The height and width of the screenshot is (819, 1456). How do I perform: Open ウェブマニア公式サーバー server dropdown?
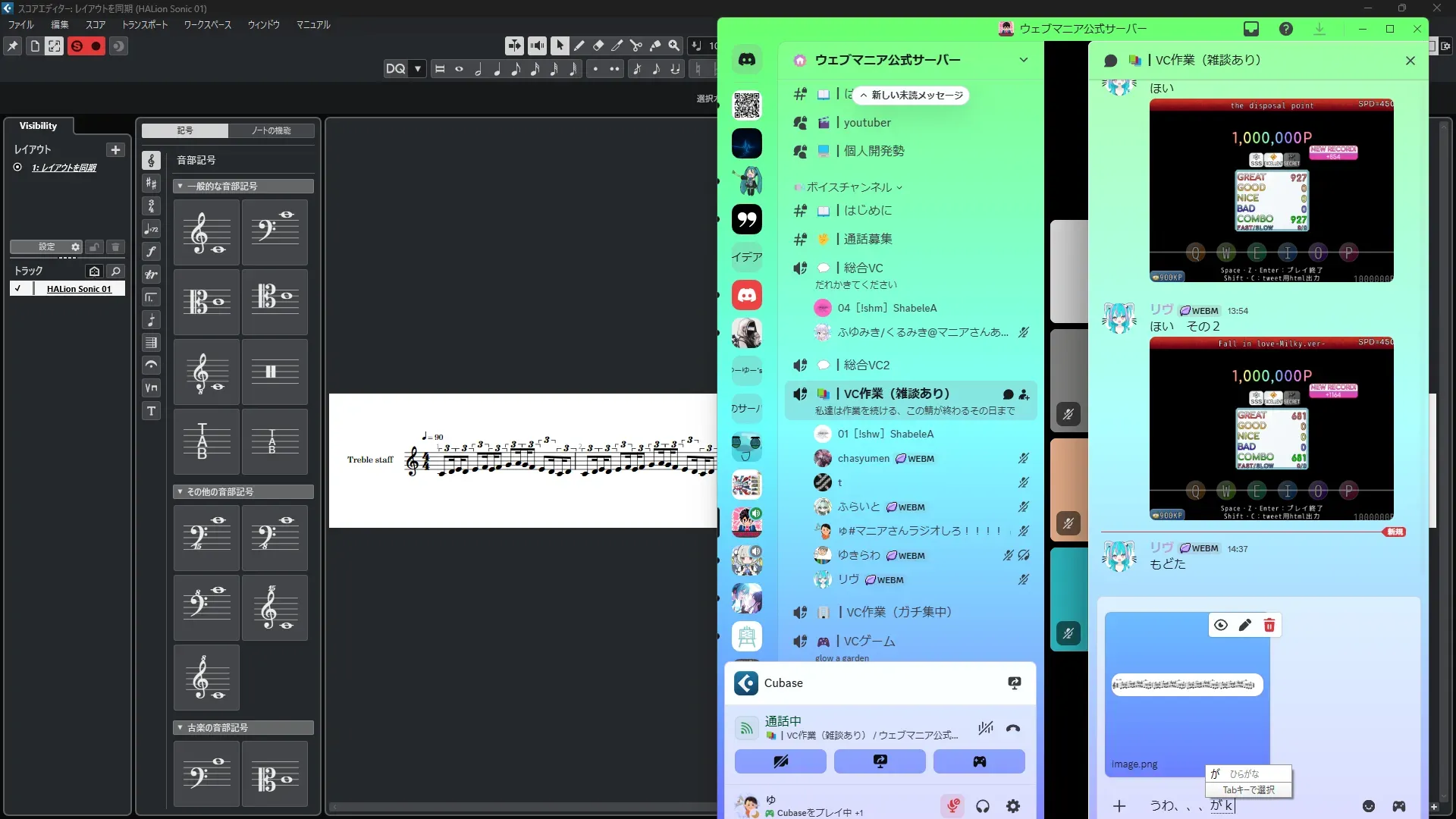(x=1023, y=60)
